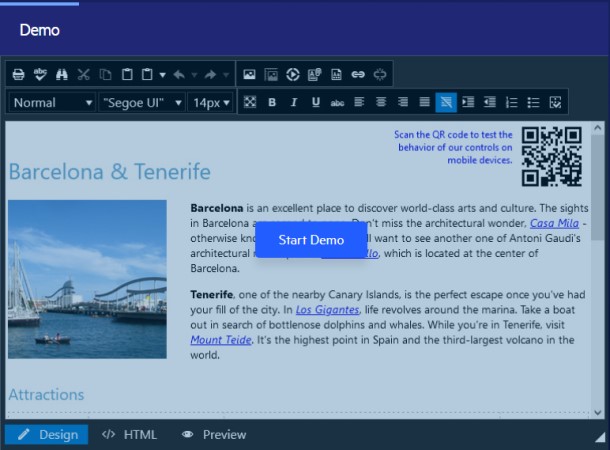Center align the text

(x=381, y=102)
